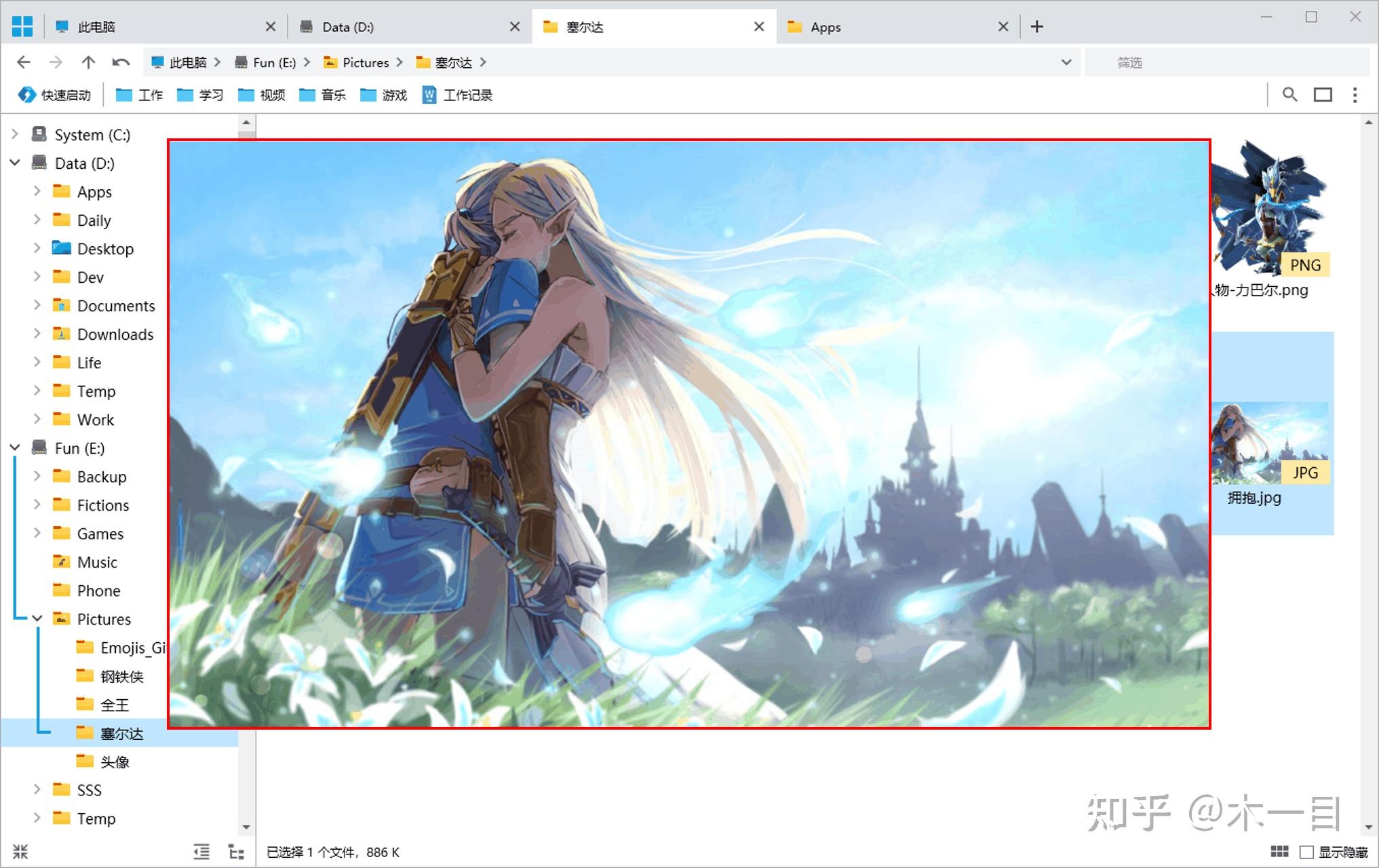Select the 力巴尔.png thumbnail

1270,208
